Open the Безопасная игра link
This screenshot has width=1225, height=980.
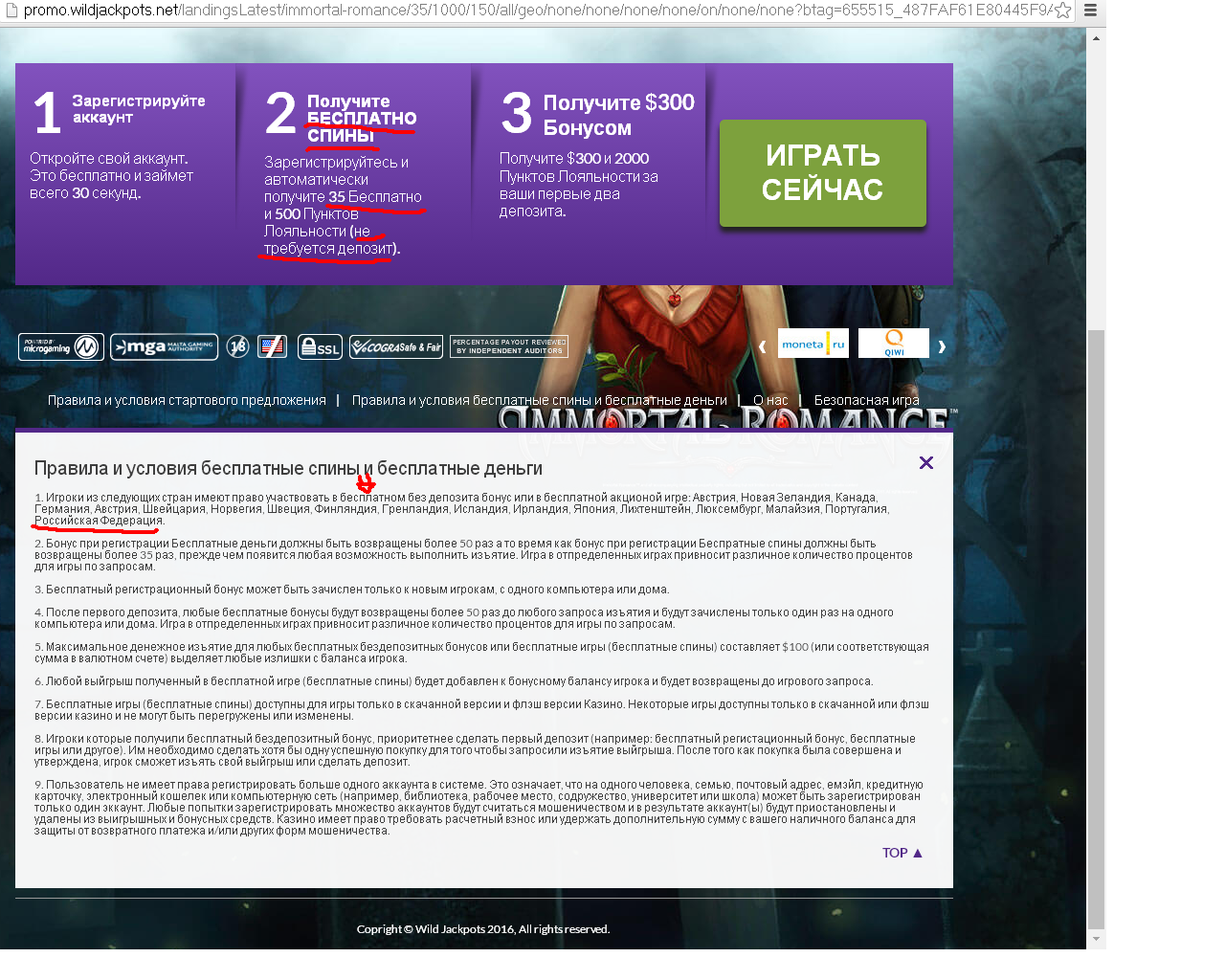tap(866, 400)
